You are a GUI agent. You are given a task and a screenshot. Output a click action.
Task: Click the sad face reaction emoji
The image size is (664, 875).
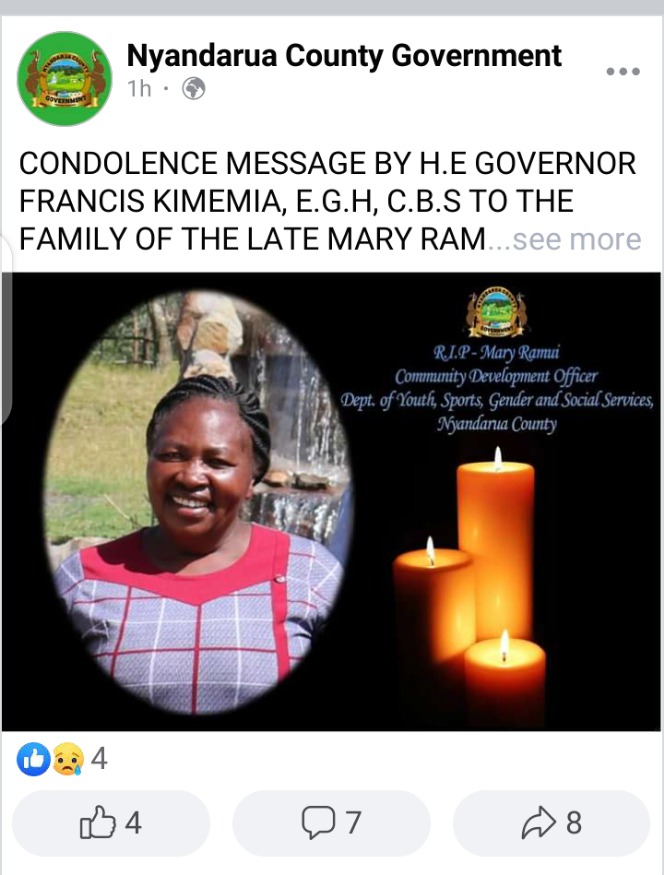[x=68, y=759]
